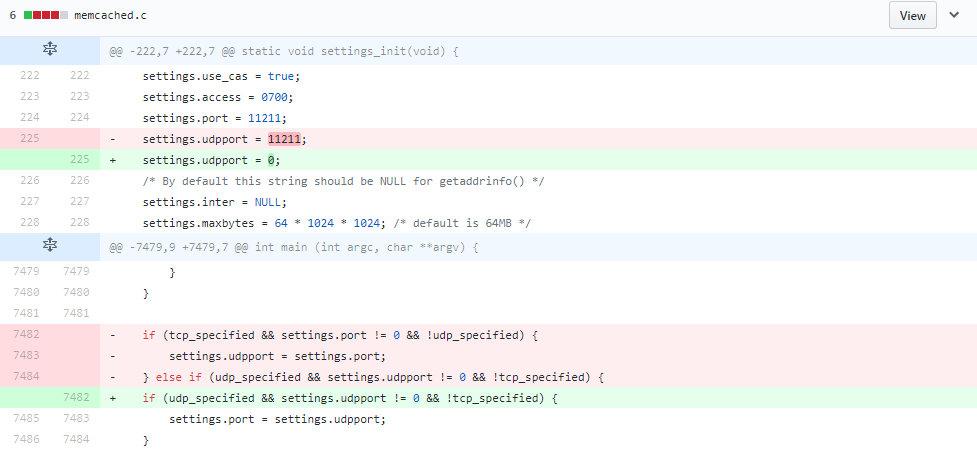
Task: Click the View file button
Action: point(912,16)
